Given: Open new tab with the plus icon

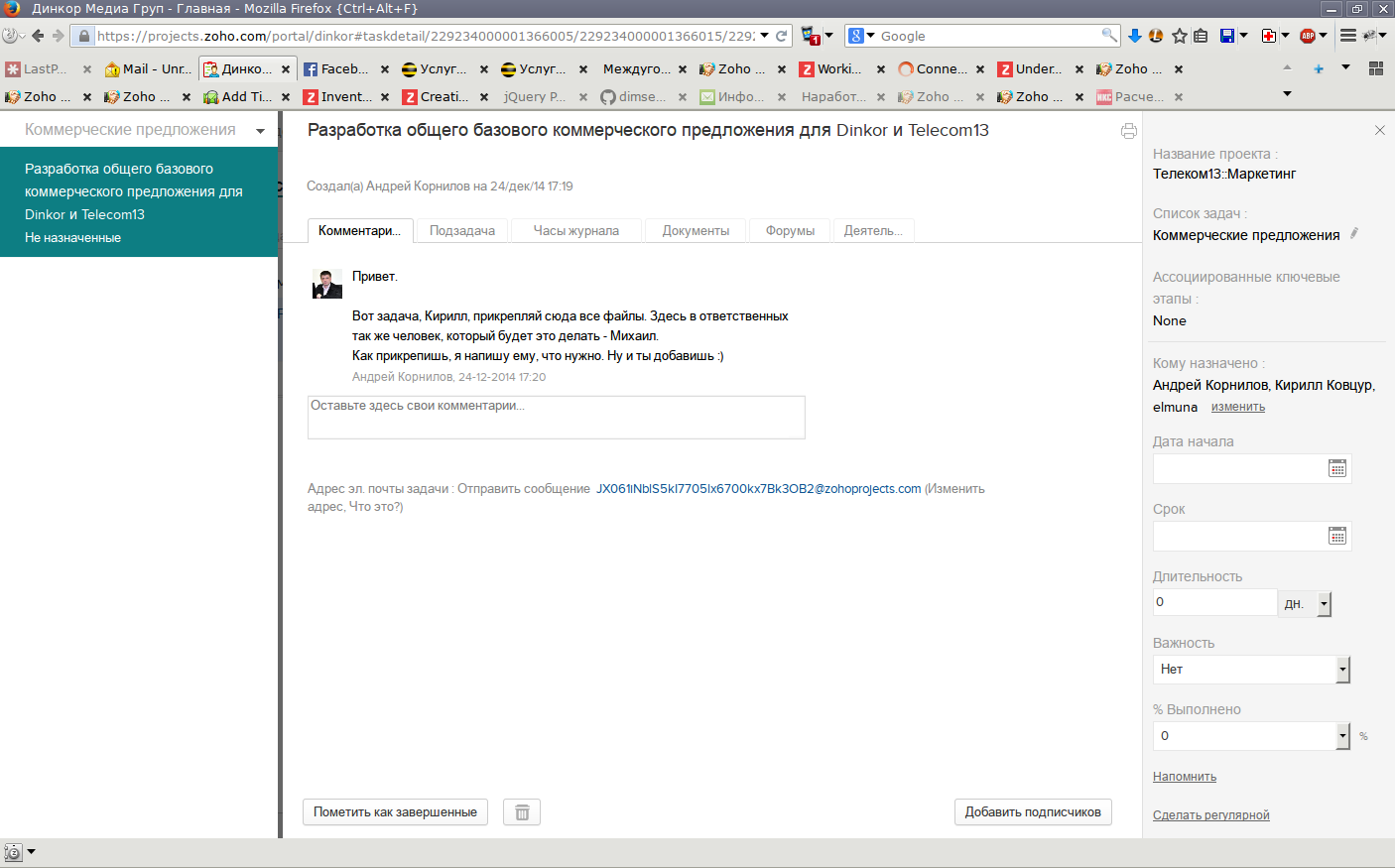Looking at the screenshot, I should (1319, 68).
